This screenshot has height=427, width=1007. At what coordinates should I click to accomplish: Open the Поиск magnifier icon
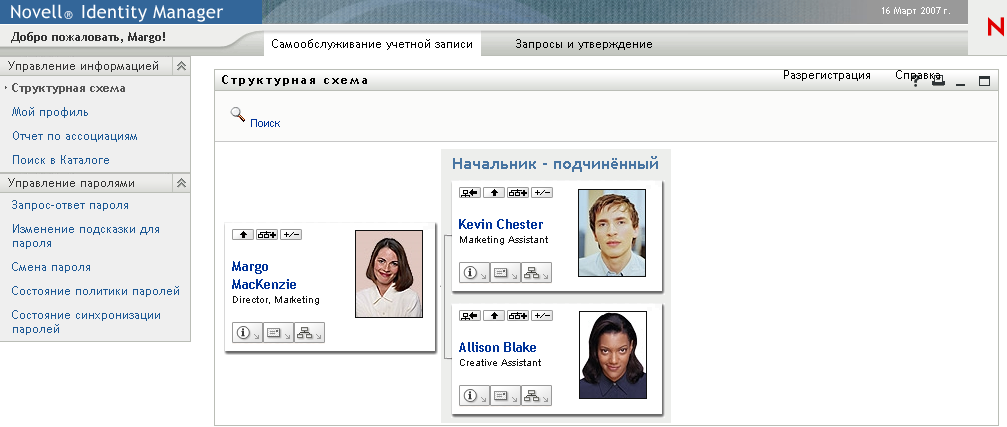click(238, 114)
